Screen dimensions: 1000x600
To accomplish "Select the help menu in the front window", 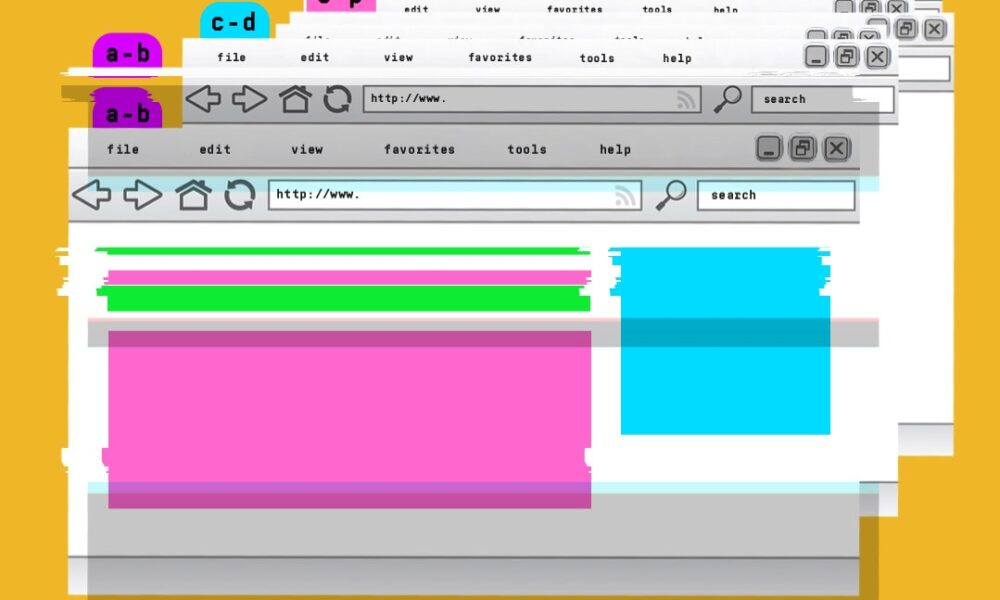I will 615,150.
